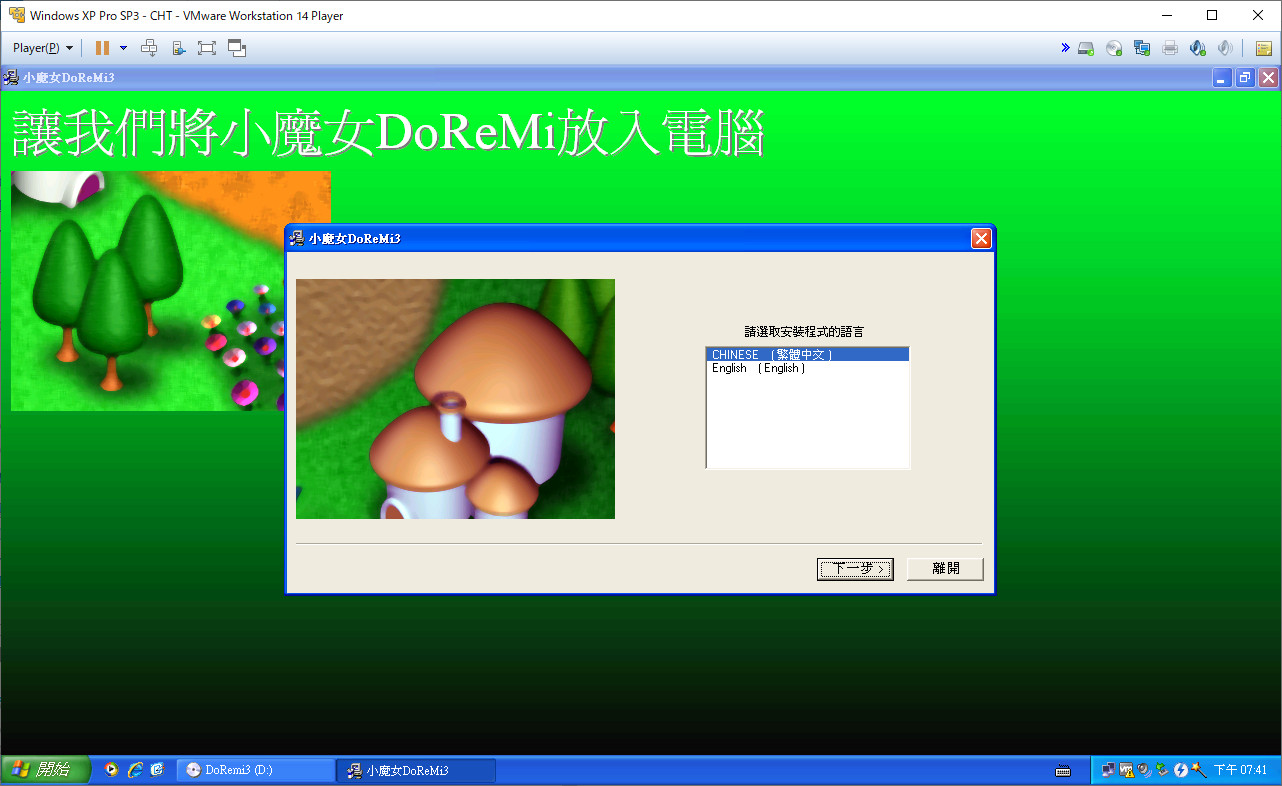
Task: Click the tray icon left of the clock
Action: click(x=1199, y=770)
